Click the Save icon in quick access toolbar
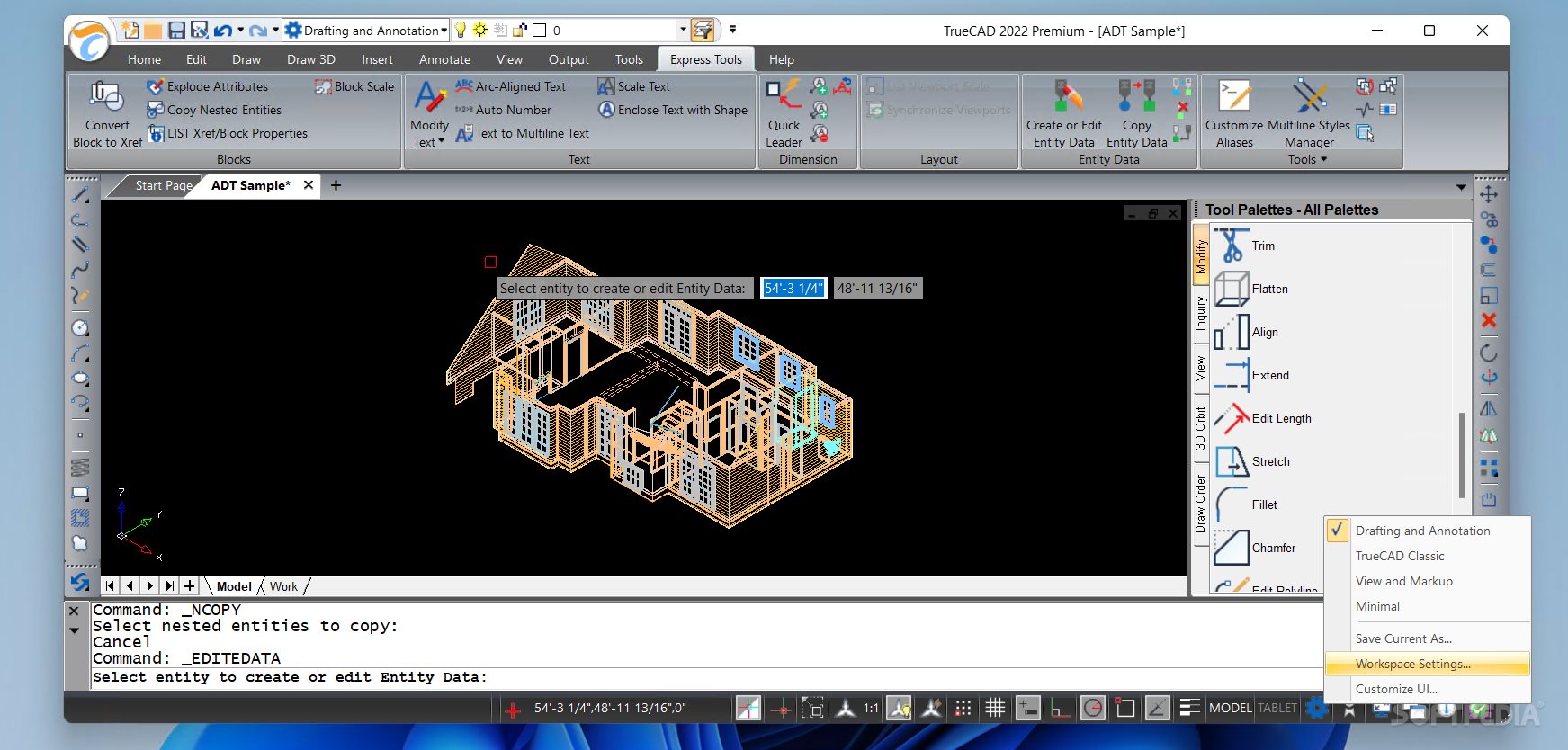Image resolution: width=1568 pixels, height=750 pixels. pyautogui.click(x=176, y=31)
